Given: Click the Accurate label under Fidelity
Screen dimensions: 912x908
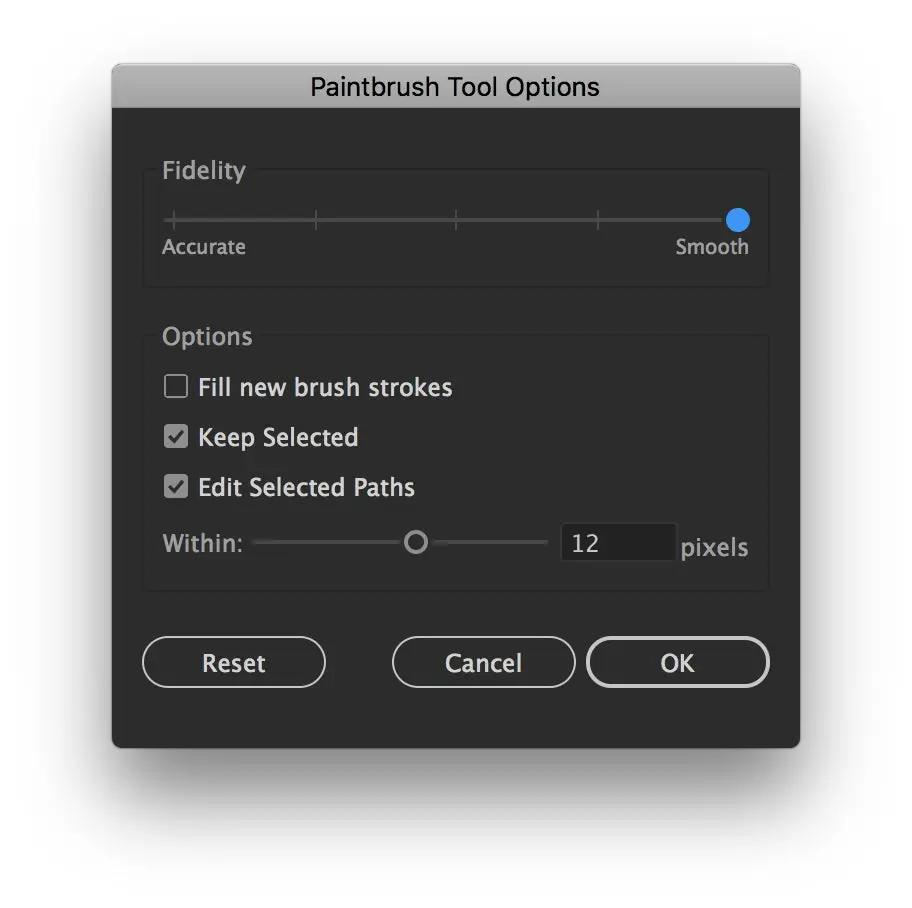Looking at the screenshot, I should (x=204, y=247).
